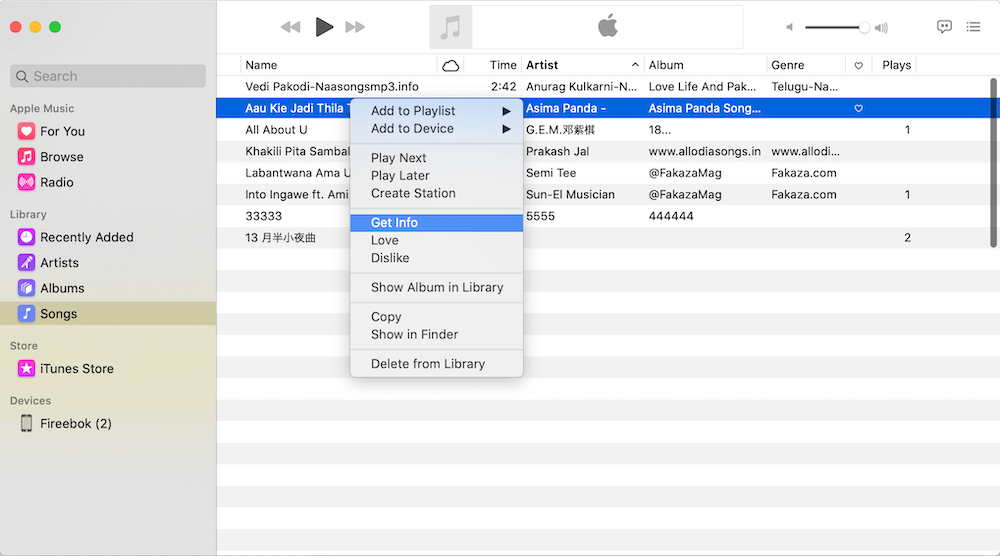Click the For You heart icon
Viewport: 1000px width, 556px height.
(x=26, y=131)
